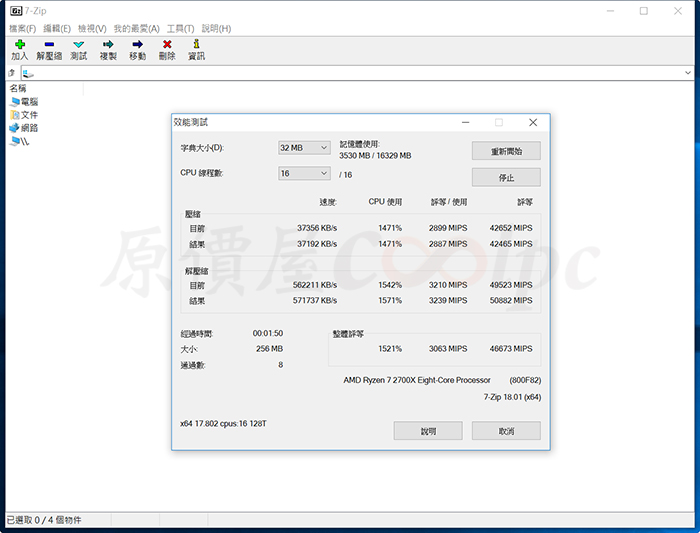Open the dictionary size 32 MB dropdown

pos(304,148)
